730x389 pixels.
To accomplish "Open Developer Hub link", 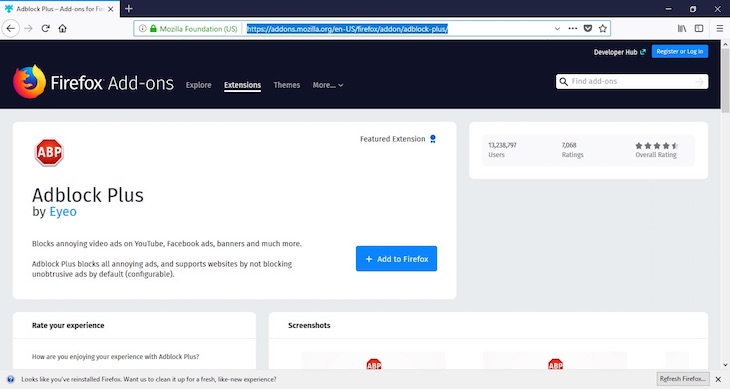I will [619, 52].
